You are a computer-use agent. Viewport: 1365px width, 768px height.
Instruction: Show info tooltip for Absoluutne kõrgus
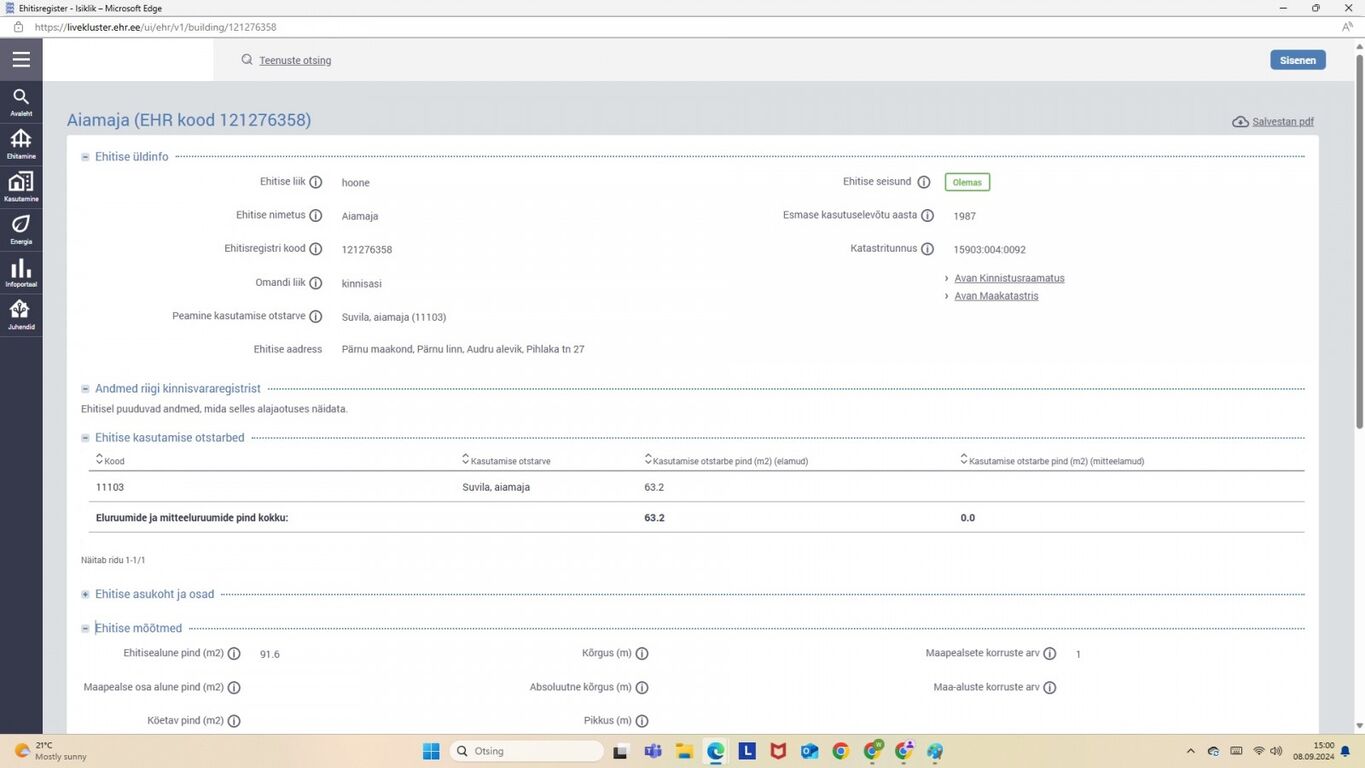coord(642,688)
